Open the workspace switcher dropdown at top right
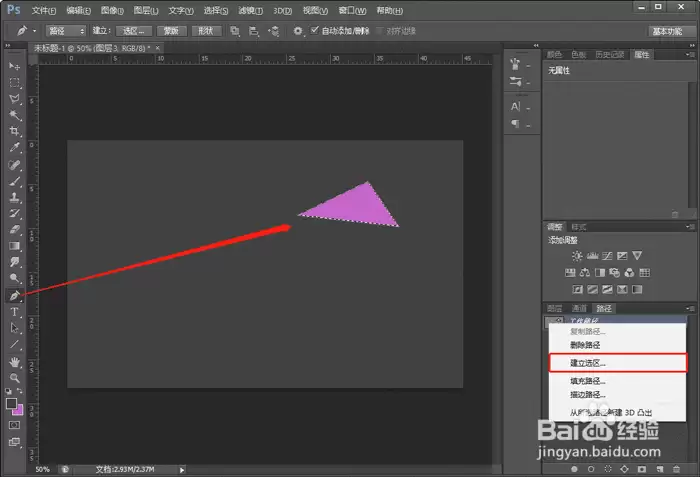Image resolution: width=700 pixels, height=477 pixels. [667, 31]
